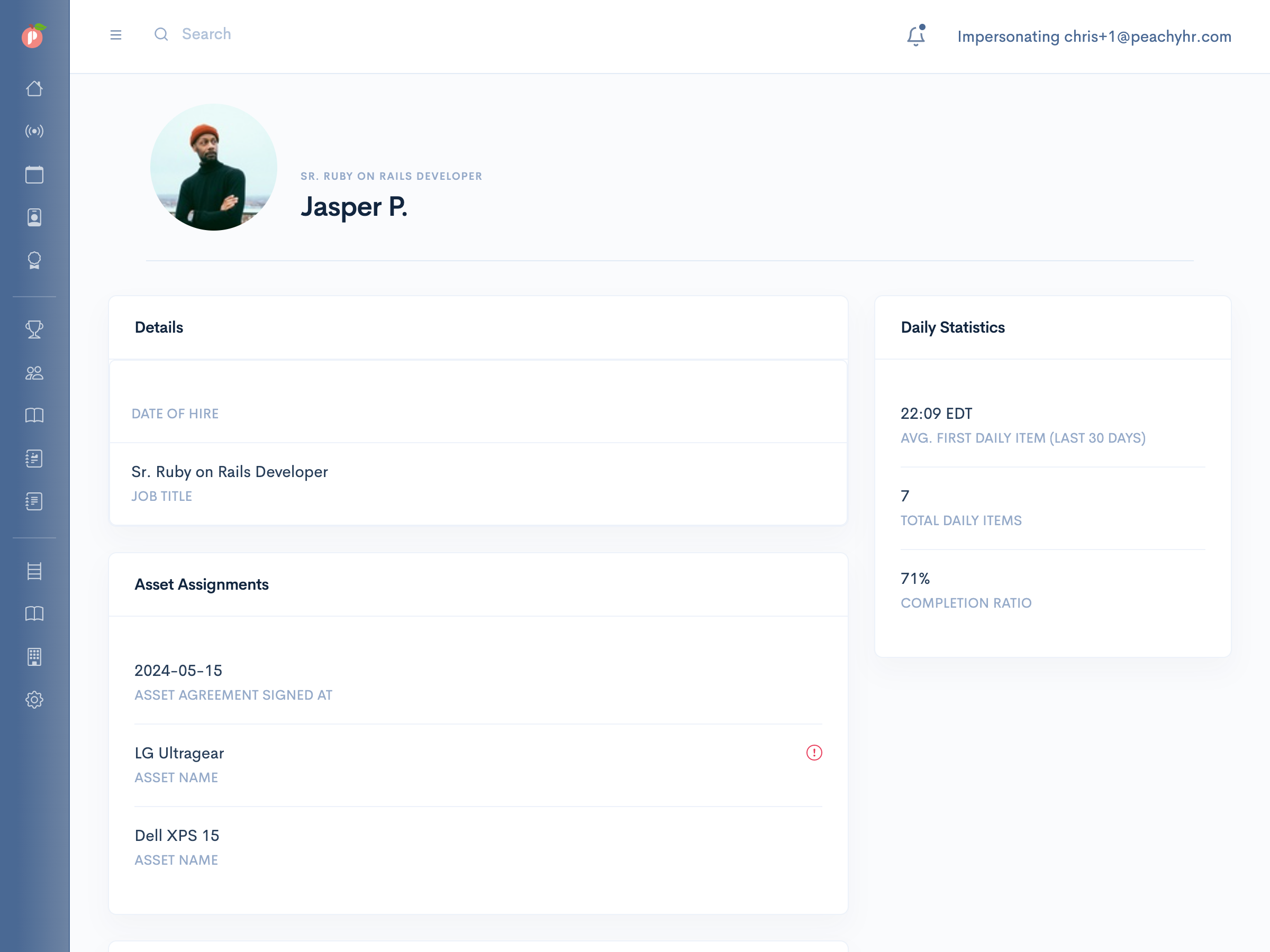Open the trophy sidebar icon
The width and height of the screenshot is (1270, 952).
tap(34, 329)
